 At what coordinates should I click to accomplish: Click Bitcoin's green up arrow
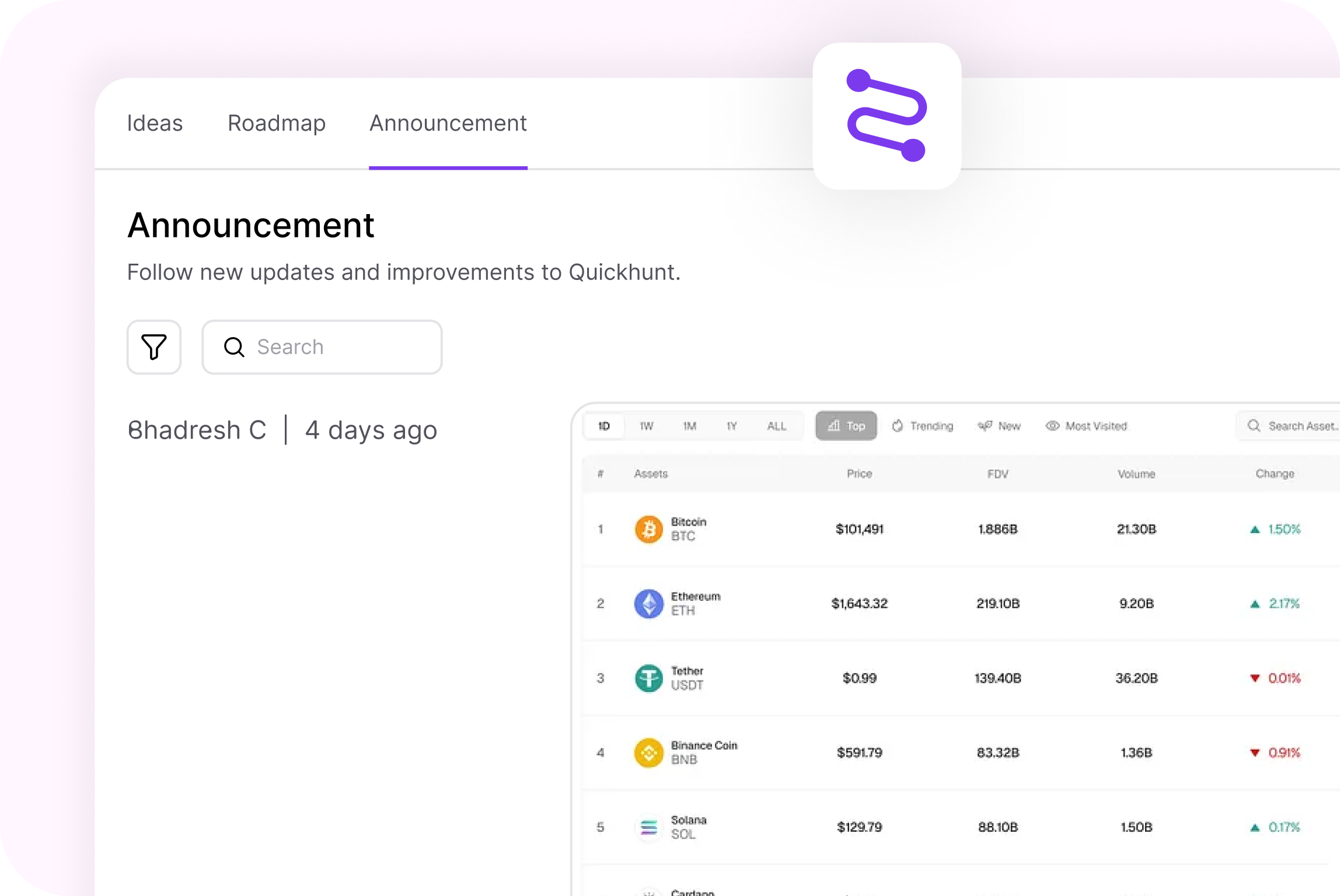tap(1255, 530)
